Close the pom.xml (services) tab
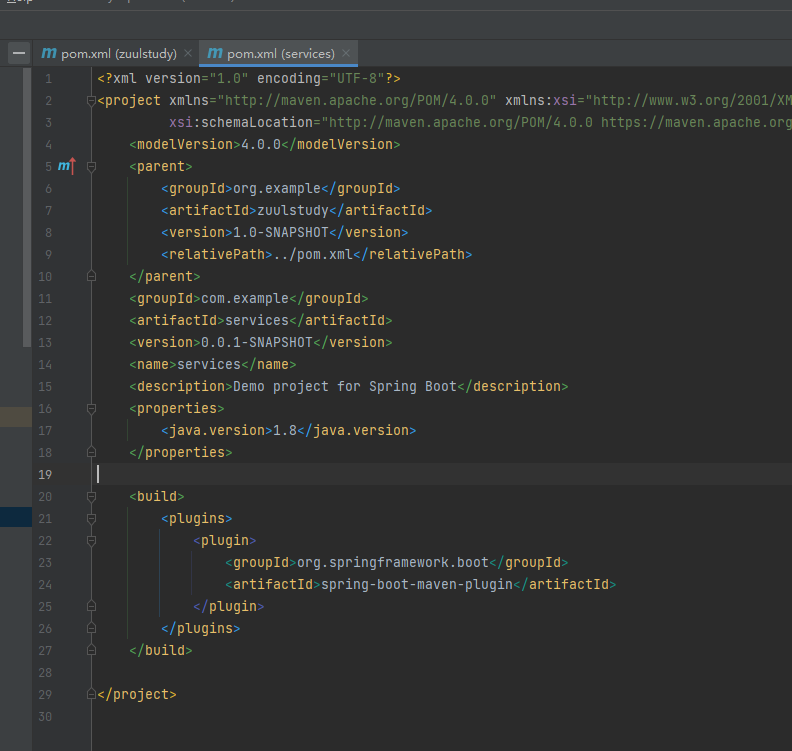792x751 pixels. tap(346, 53)
